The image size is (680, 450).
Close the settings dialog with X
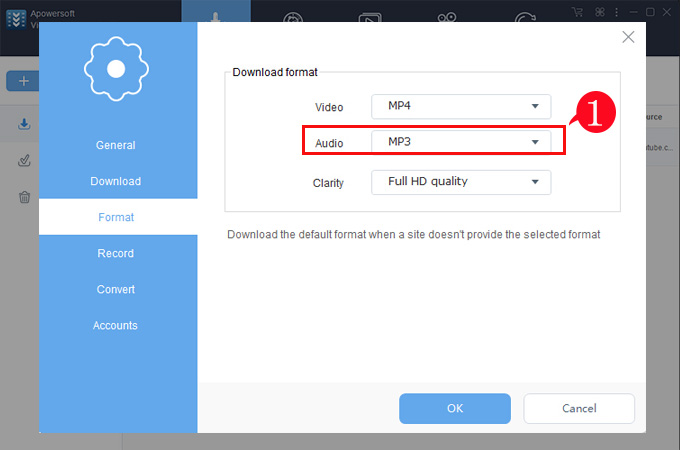click(628, 37)
